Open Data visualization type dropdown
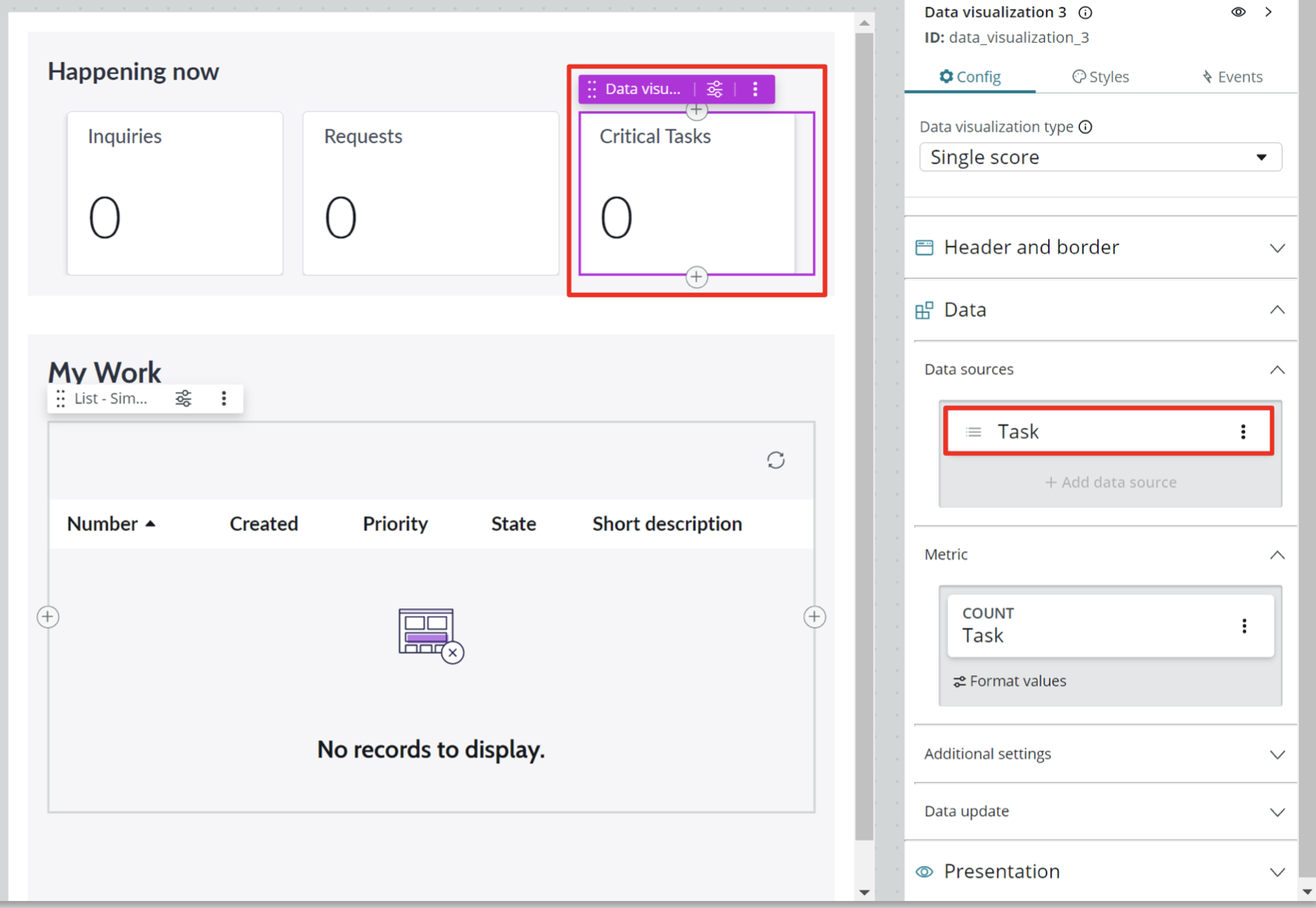This screenshot has height=908, width=1316. 1100,157
